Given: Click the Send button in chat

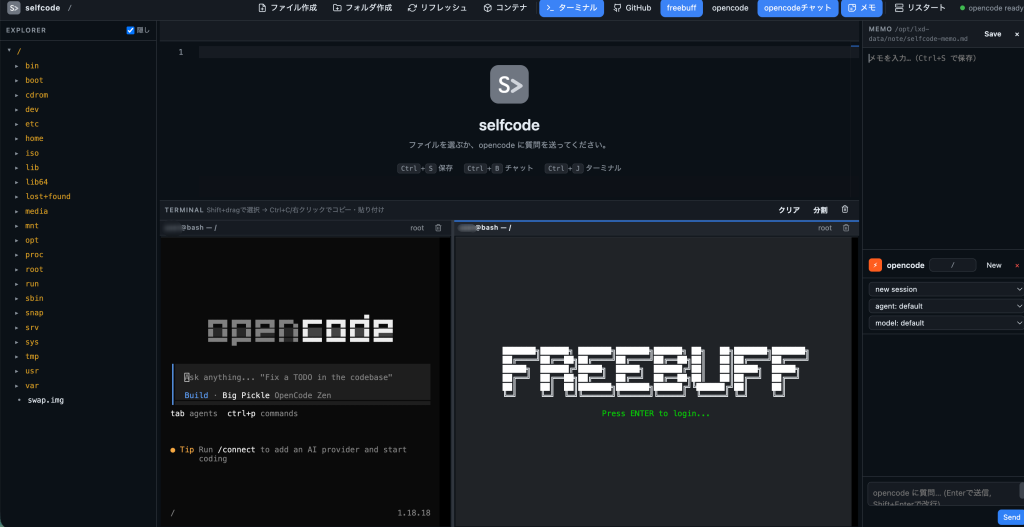Looking at the screenshot, I should click(x=1011, y=517).
